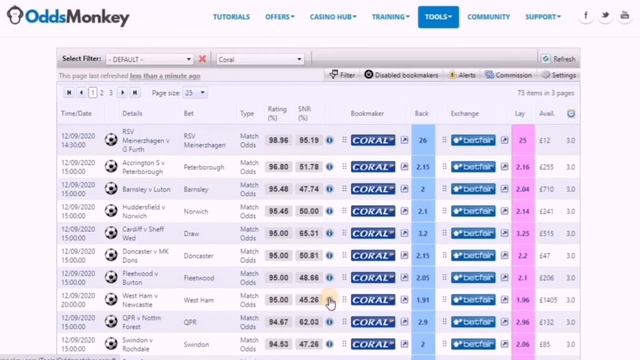Click info icon for West Ham row
The image size is (640, 360).
tap(329, 300)
